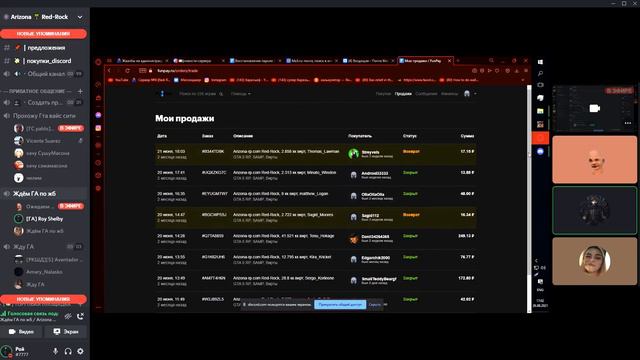Open buyer Sagid112's profile
640x360 pixels.
click(x=370, y=216)
